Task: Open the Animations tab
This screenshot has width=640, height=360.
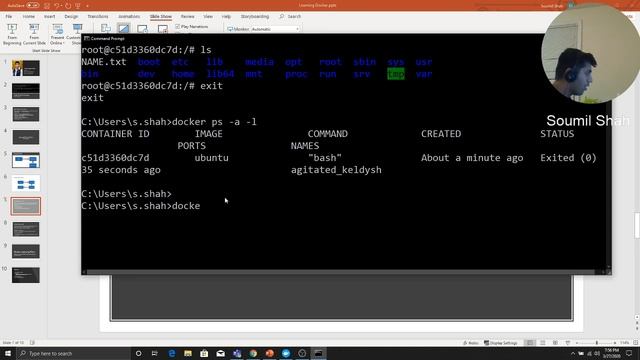Action: tap(129, 16)
